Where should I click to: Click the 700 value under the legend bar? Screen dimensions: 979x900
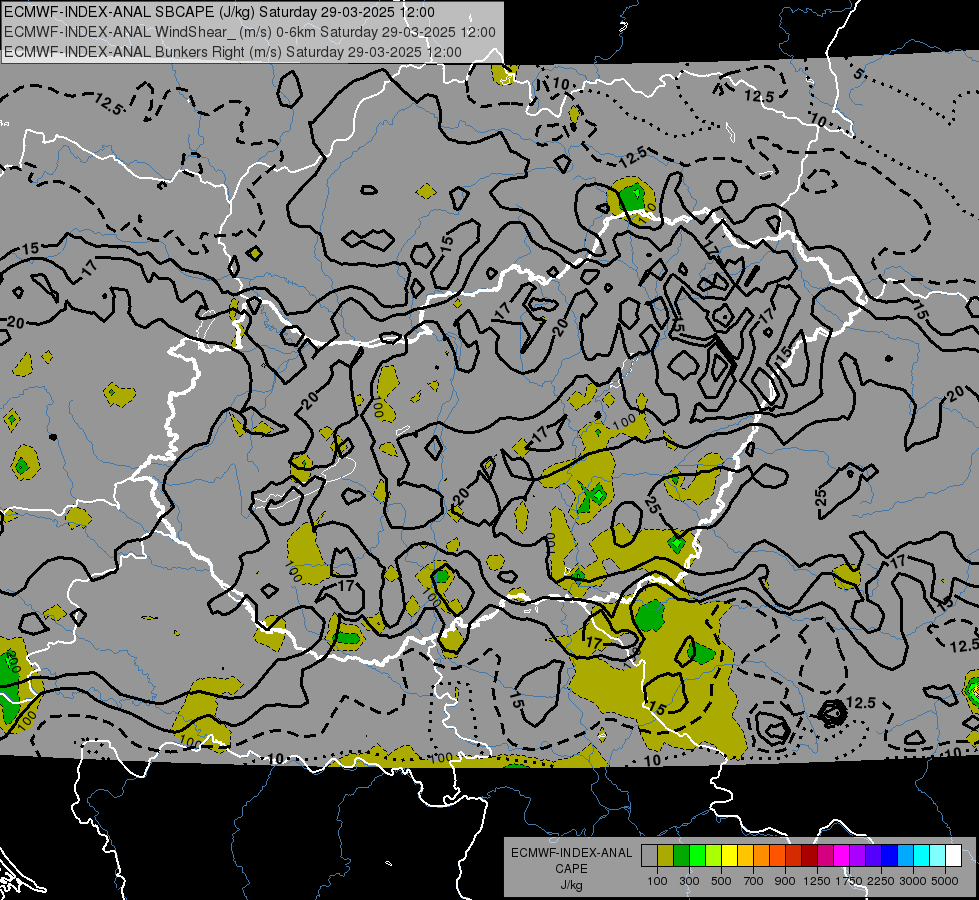(x=754, y=881)
